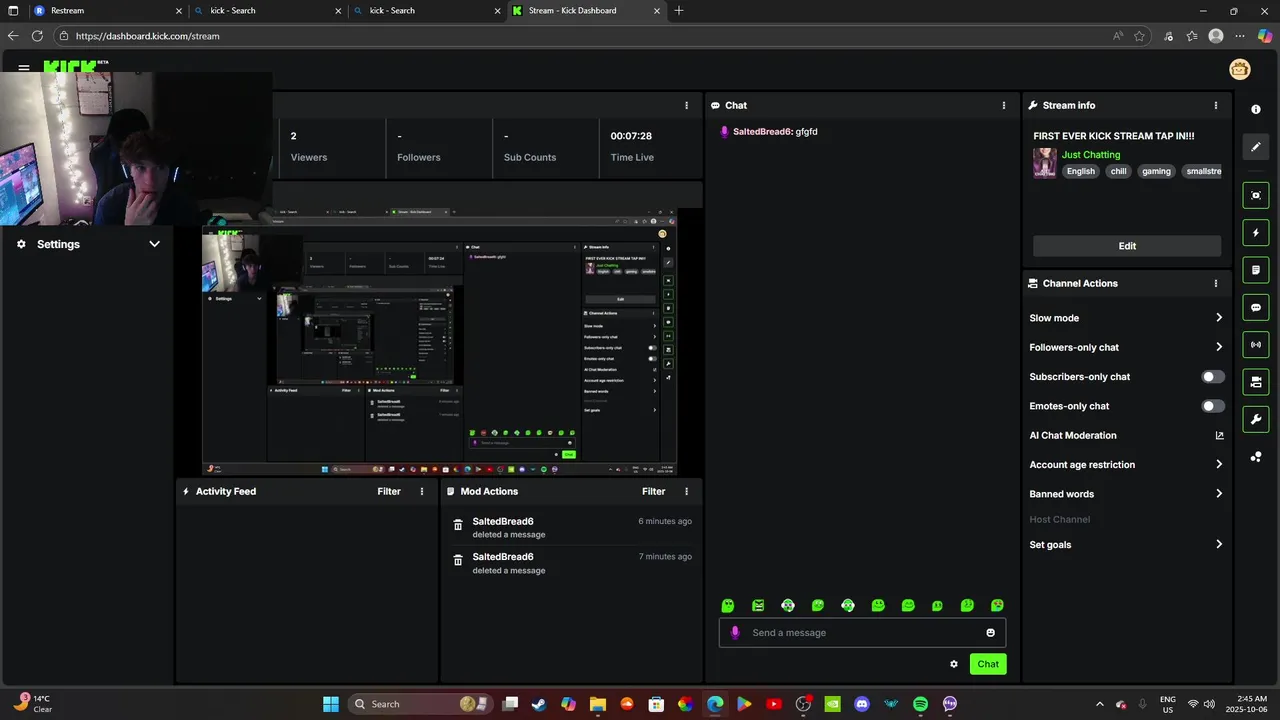The image size is (1280, 720).
Task: Click the purple microphone identity icon
Action: point(735,632)
